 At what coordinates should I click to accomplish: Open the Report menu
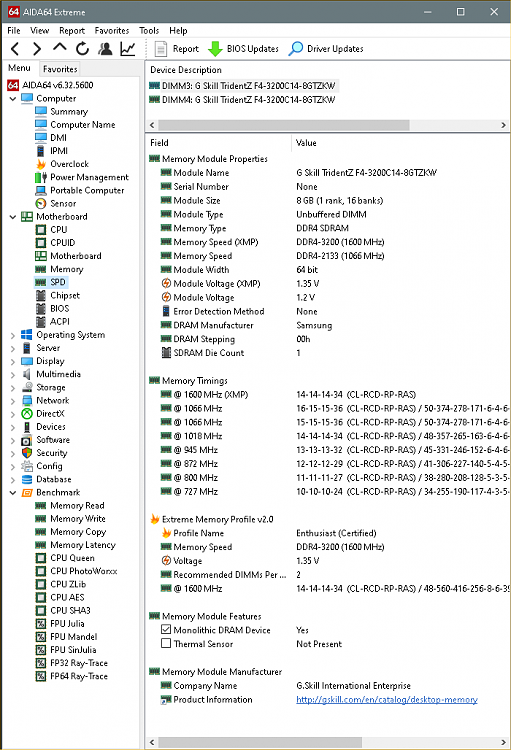point(72,31)
